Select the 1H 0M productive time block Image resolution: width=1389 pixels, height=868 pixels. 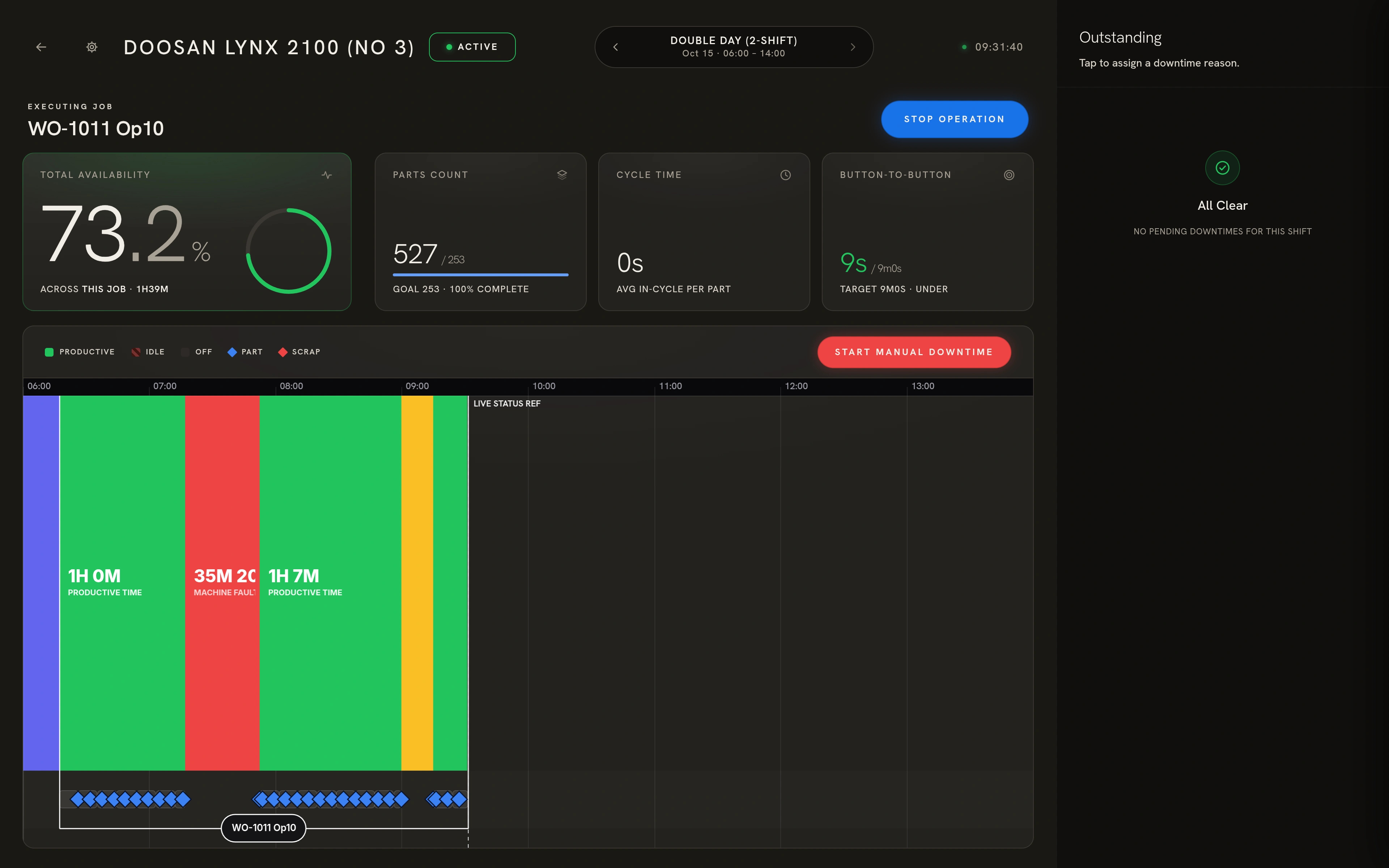(122, 583)
